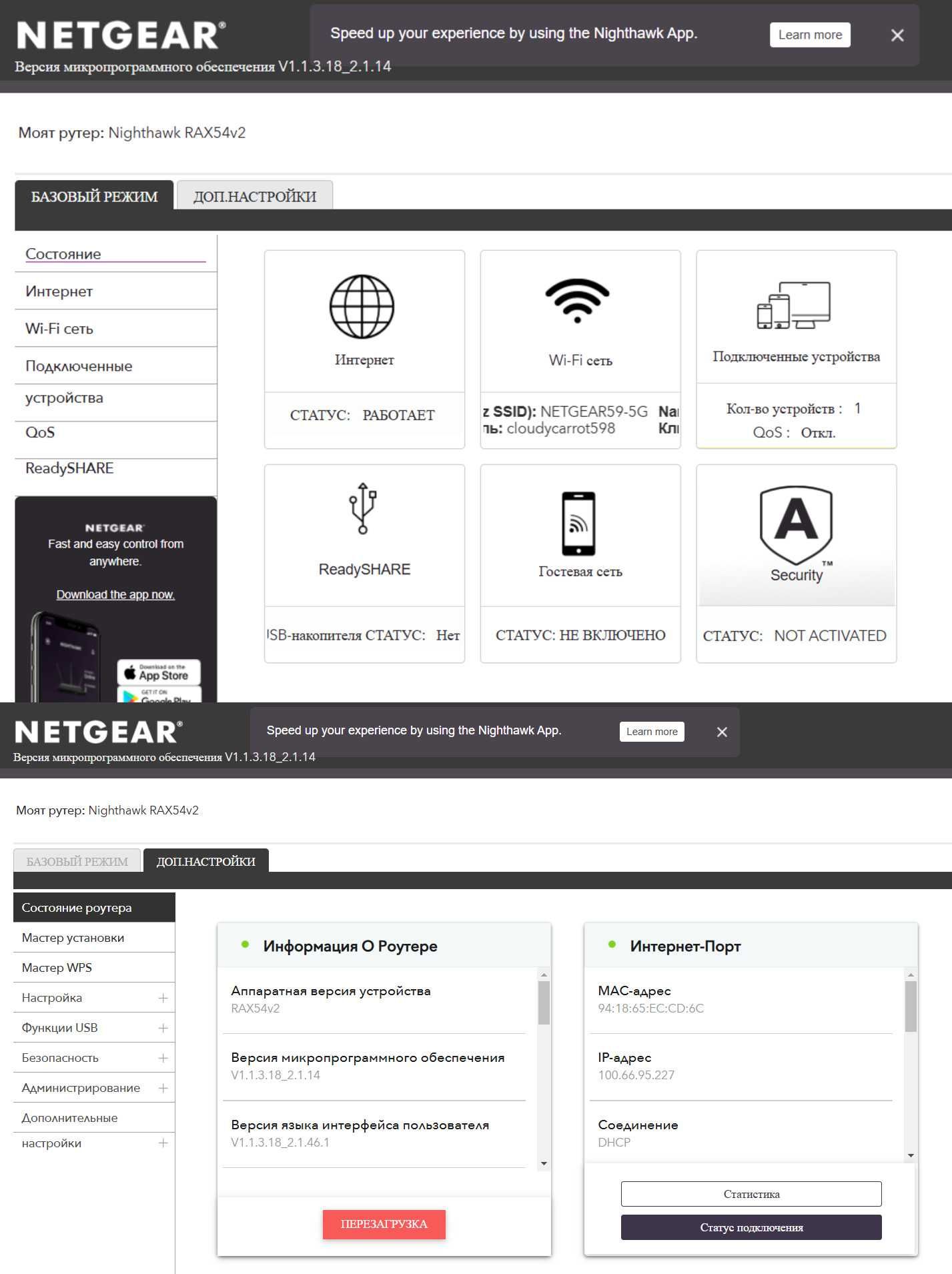Click the СТАТУС: НЕ ВКЛЮЧЕНО guest status
This screenshot has height=1274, width=952.
(580, 635)
